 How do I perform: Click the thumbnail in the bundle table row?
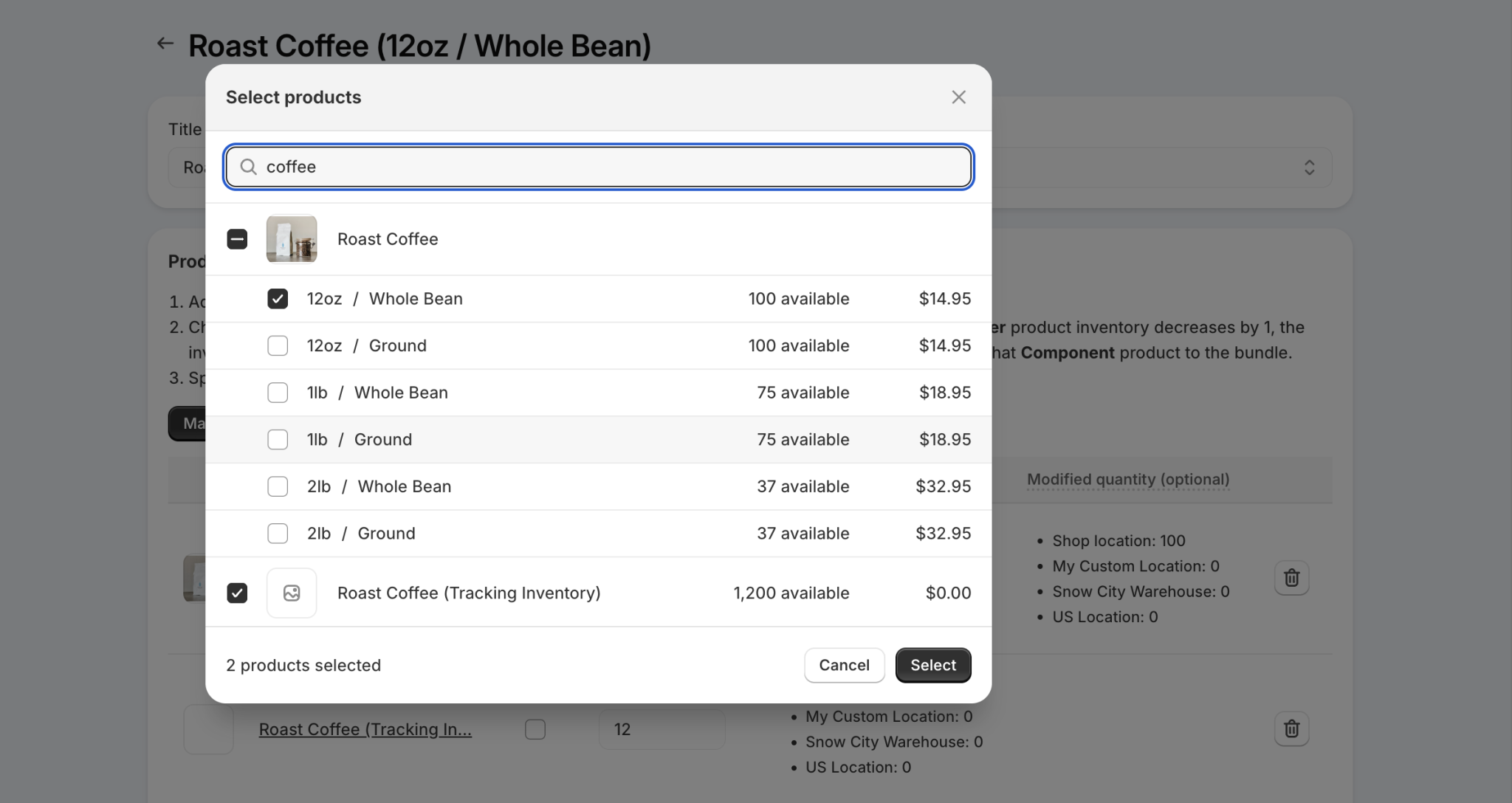pos(208,728)
